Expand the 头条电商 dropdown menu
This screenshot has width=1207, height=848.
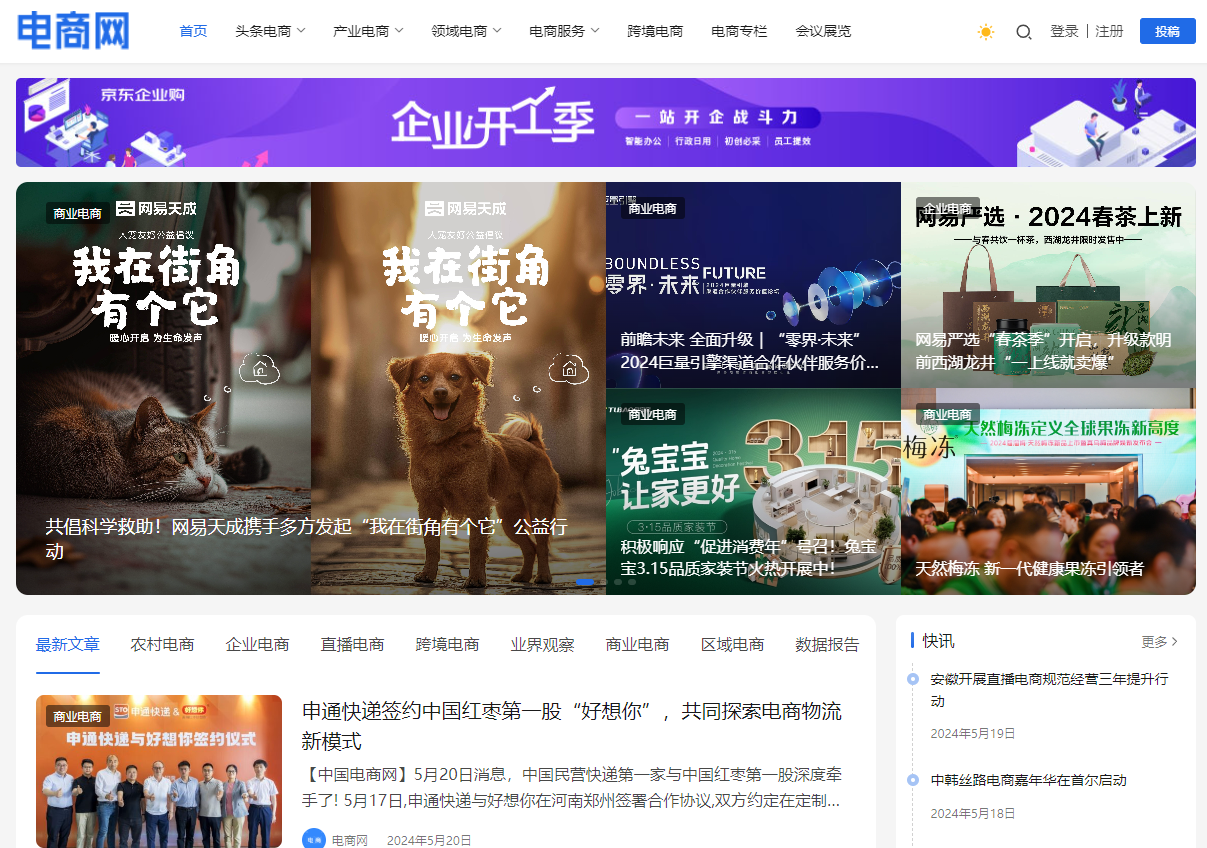270,31
